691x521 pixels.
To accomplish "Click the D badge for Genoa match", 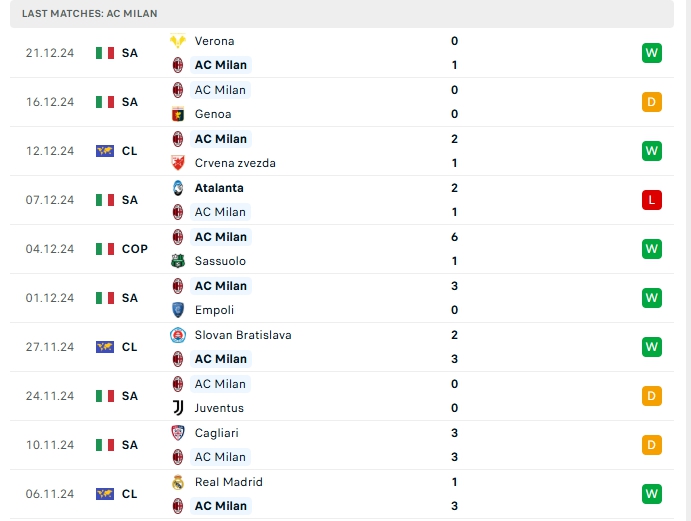I will point(652,102).
